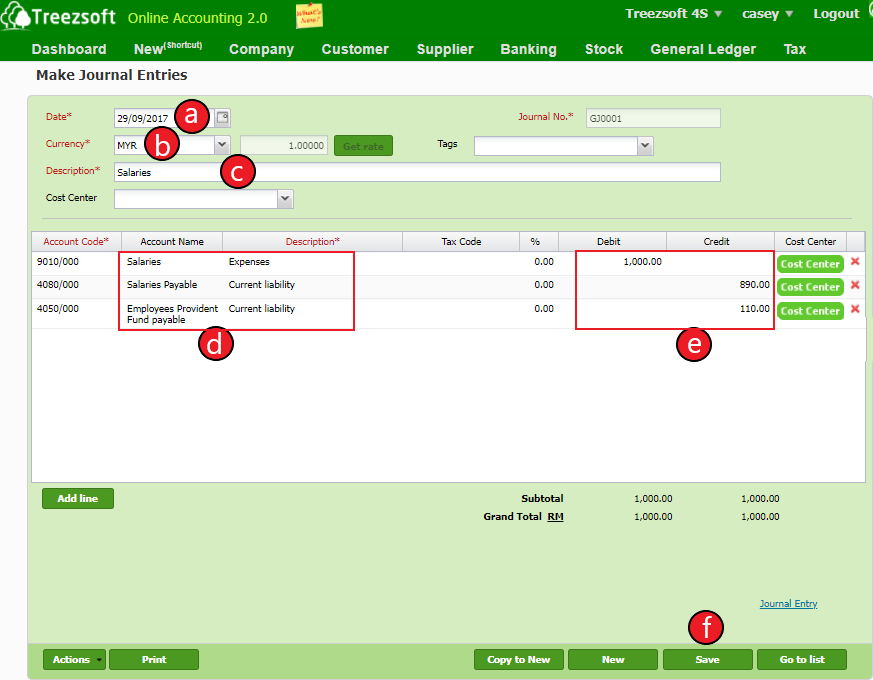873x680 pixels.
Task: Select account code 9010/000 cell
Action: tap(76, 262)
